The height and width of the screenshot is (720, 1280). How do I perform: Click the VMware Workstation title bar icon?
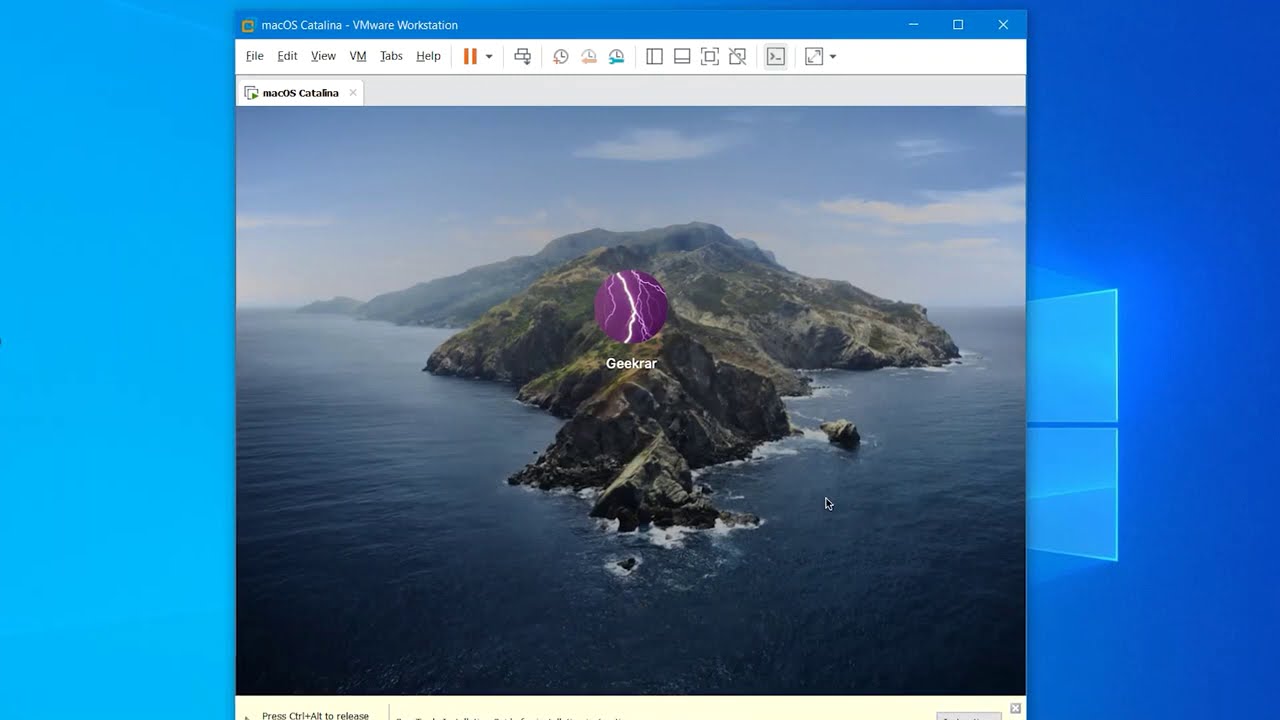tap(248, 25)
